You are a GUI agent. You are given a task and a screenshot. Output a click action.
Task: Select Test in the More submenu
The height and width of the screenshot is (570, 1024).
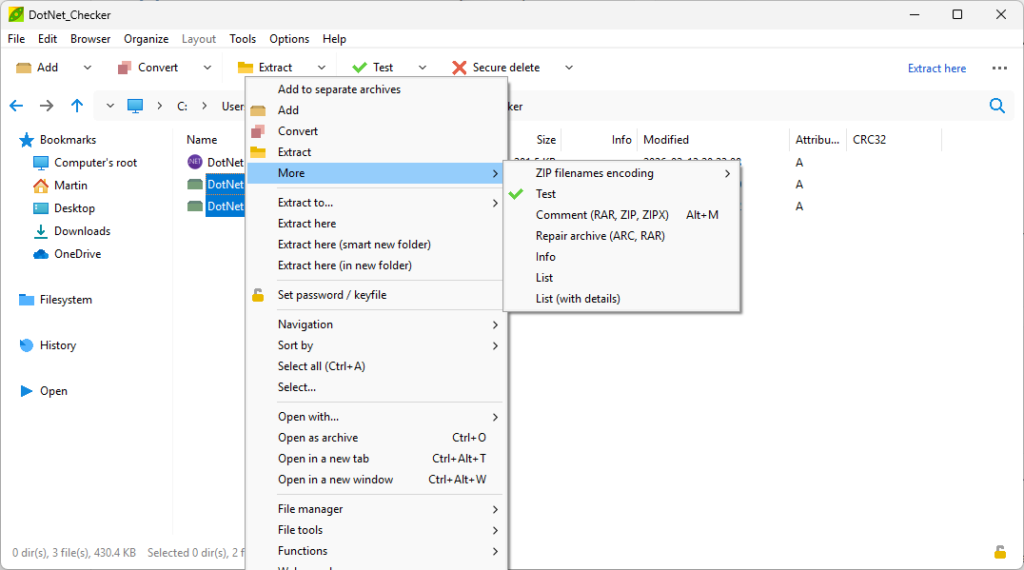coord(546,194)
